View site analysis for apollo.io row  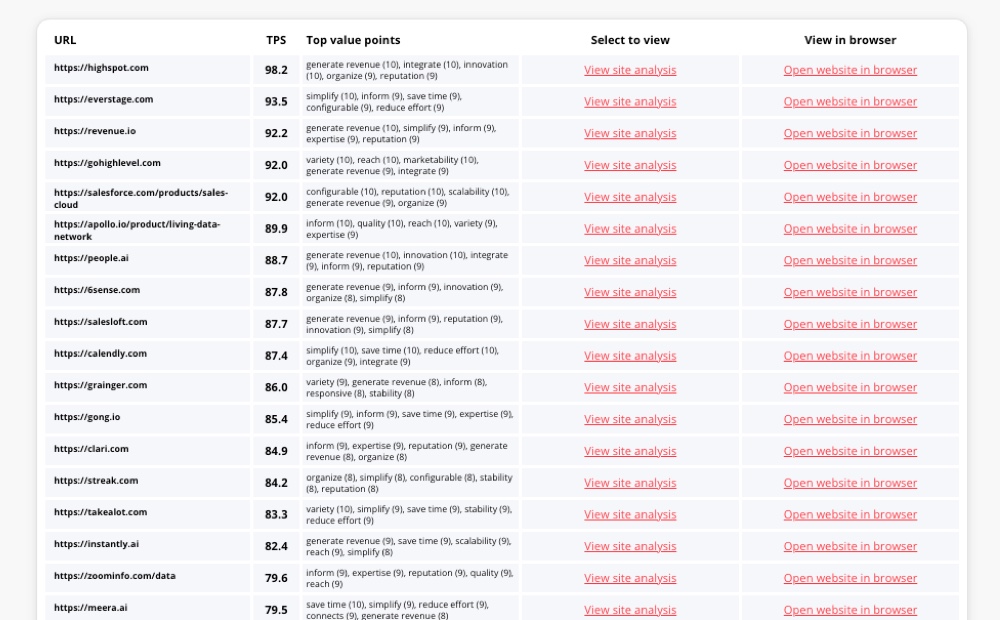coord(630,229)
